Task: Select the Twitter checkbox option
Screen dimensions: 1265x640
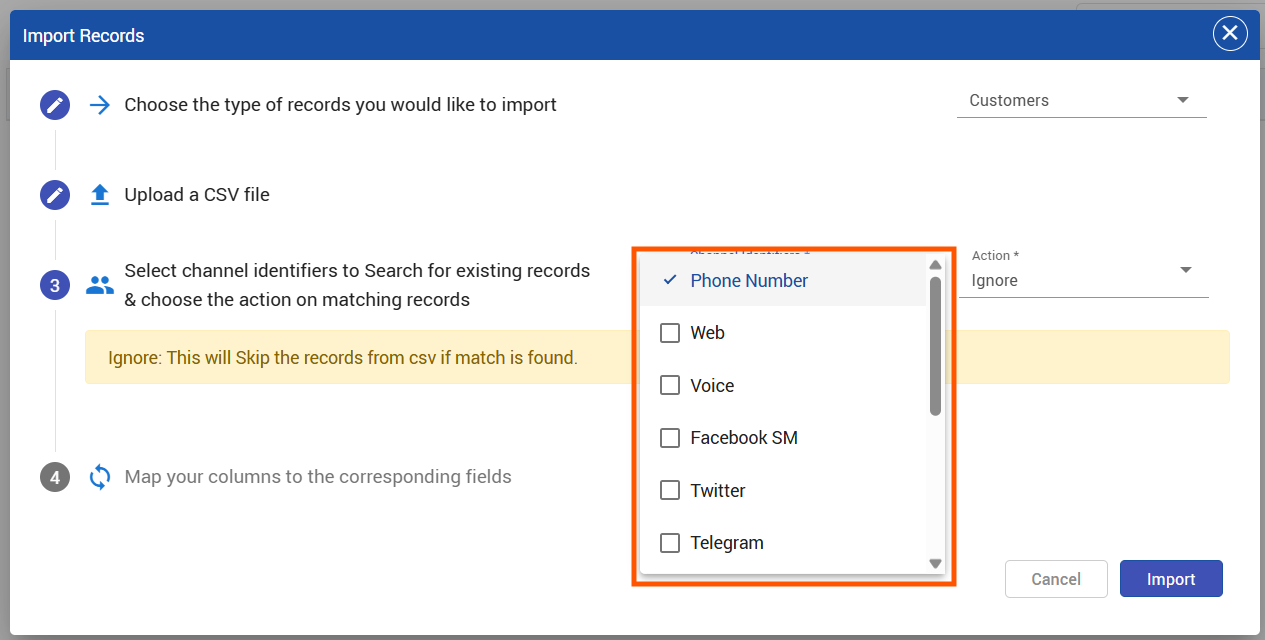Action: [x=670, y=491]
